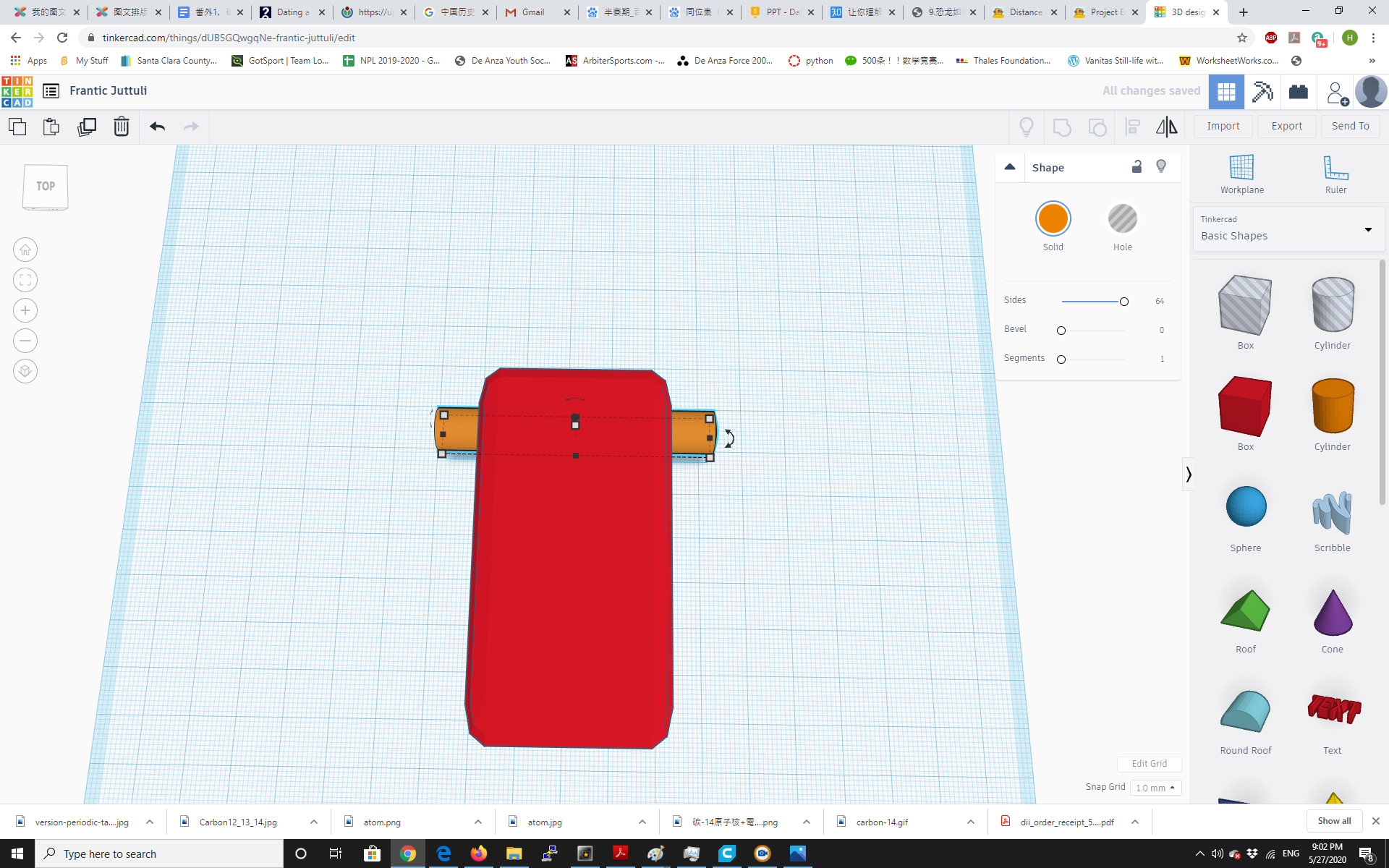Zoom out with minus icon
This screenshot has height=868, width=1389.
(x=25, y=341)
